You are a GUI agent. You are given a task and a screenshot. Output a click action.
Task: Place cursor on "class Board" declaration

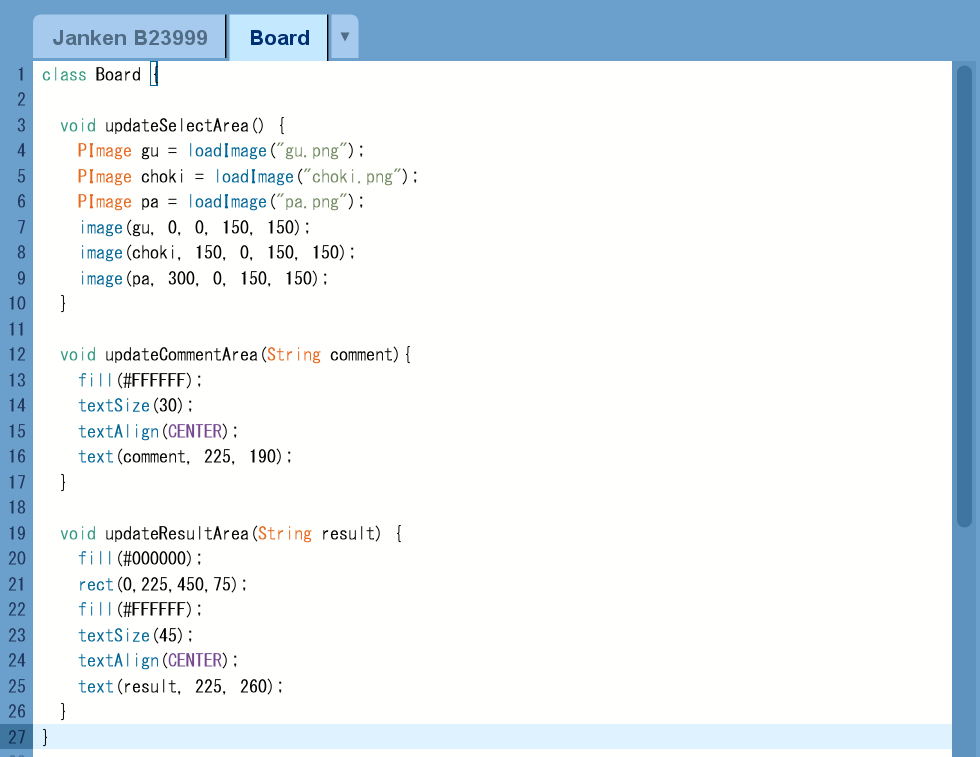click(92, 75)
